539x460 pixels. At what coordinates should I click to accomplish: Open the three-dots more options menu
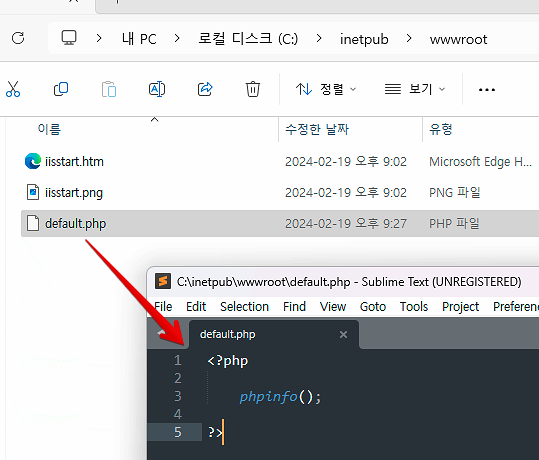[487, 90]
